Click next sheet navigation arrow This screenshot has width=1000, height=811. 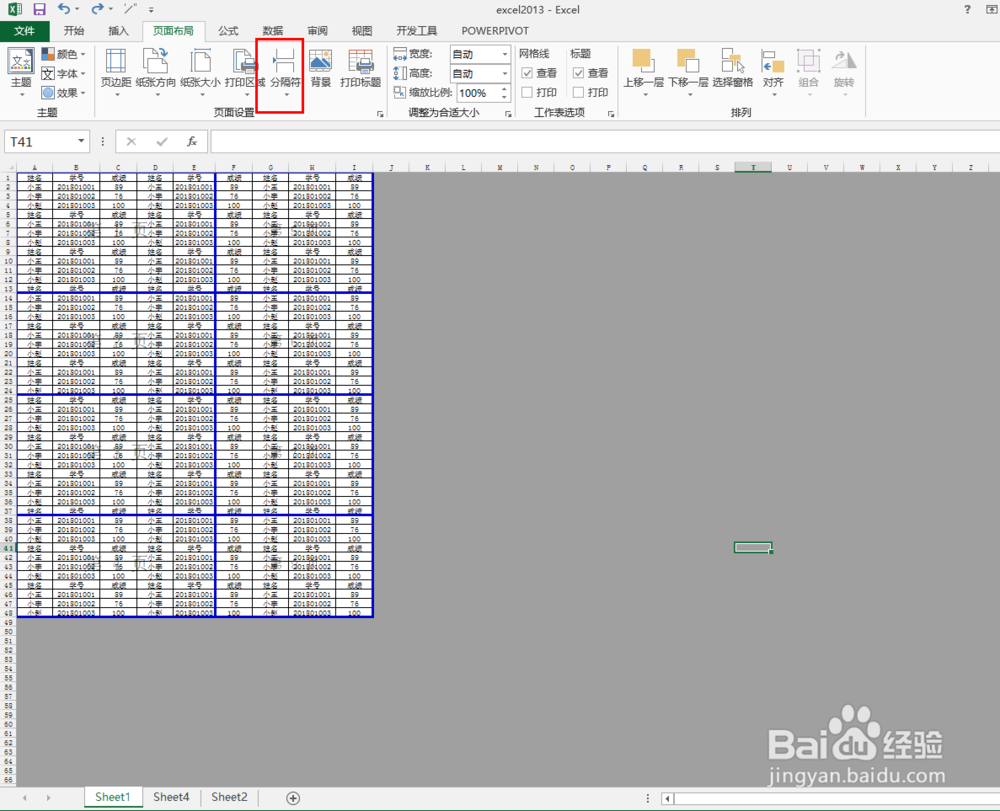48,798
